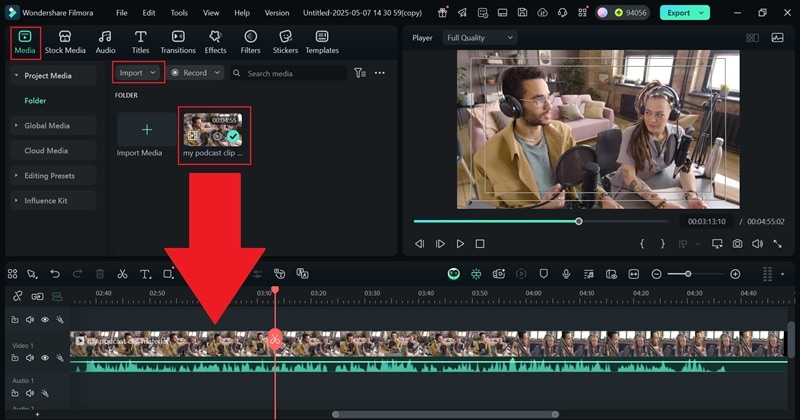Screen dimensions: 800x420
Task: Zoom out the timeline with minus
Action: tap(657, 274)
